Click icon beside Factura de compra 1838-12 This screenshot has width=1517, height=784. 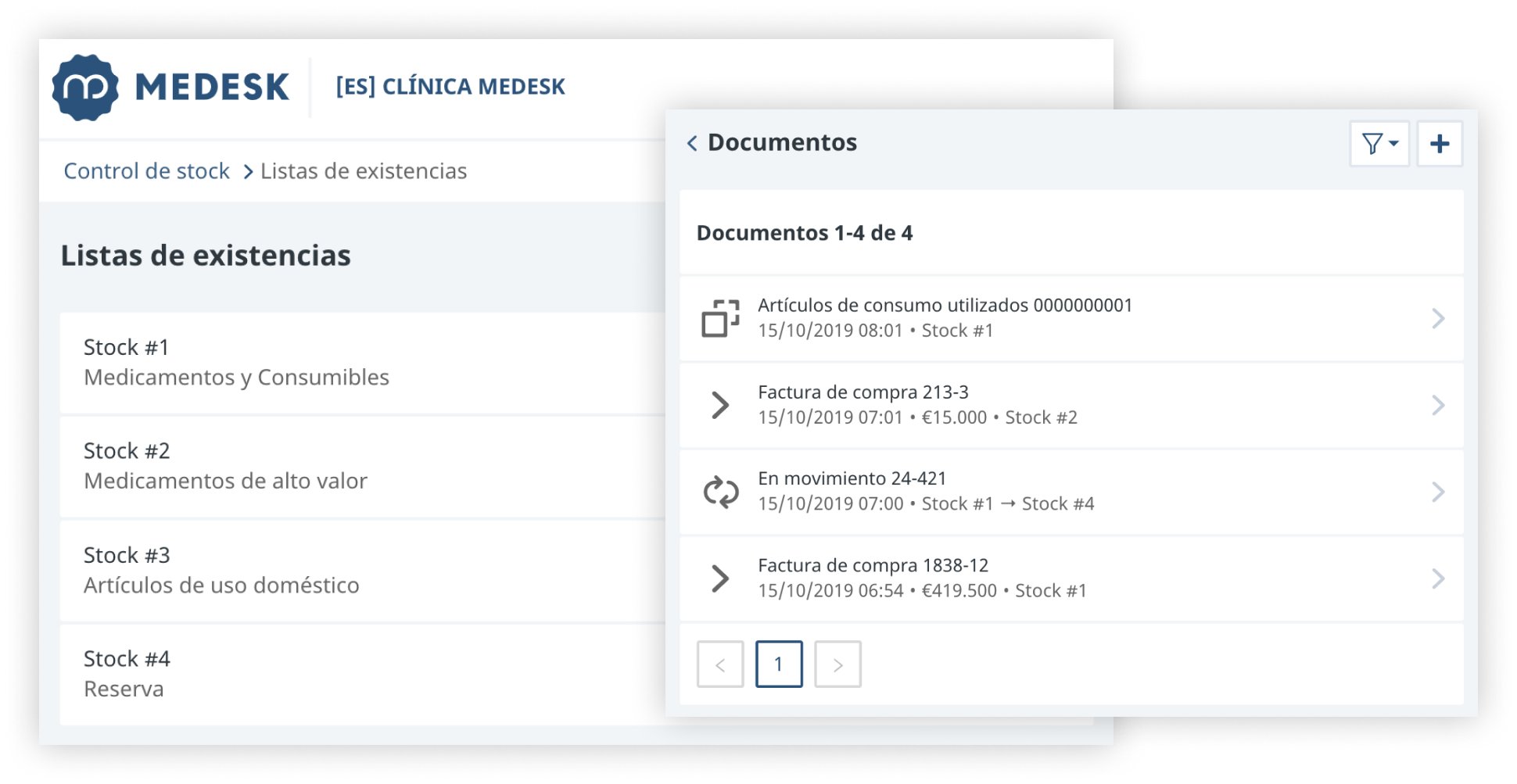click(x=720, y=578)
